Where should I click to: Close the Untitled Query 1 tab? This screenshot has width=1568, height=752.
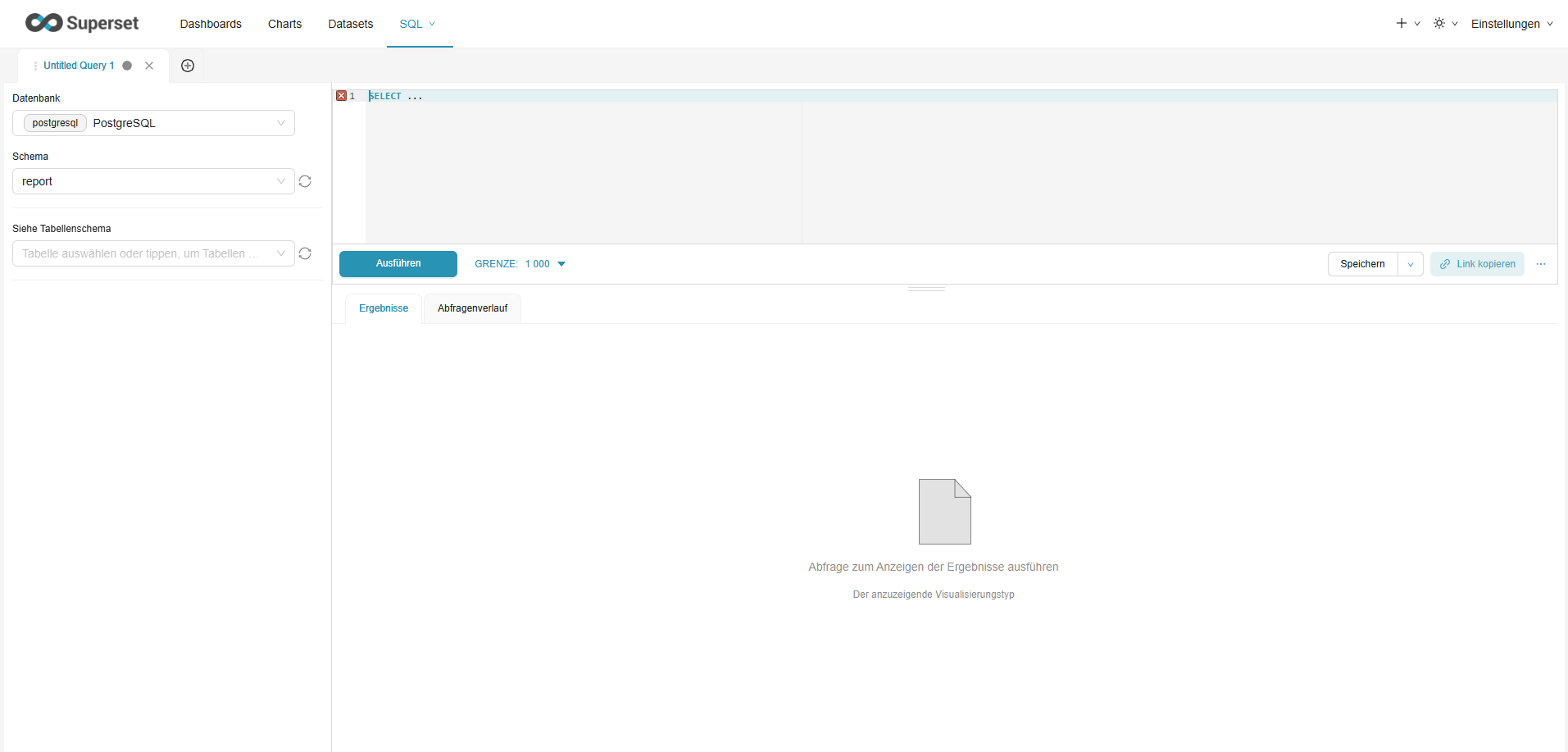point(149,66)
